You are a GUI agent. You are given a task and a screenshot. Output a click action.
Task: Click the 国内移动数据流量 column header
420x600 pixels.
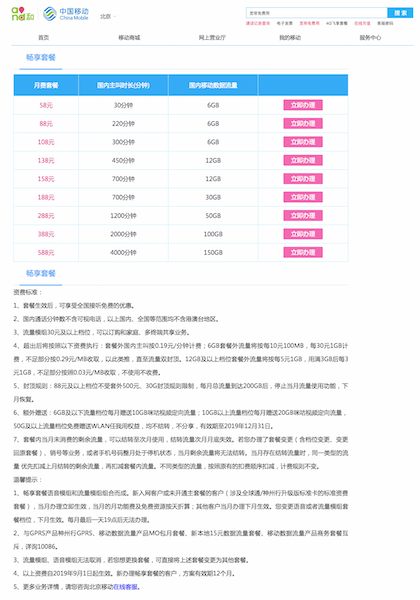[213, 85]
